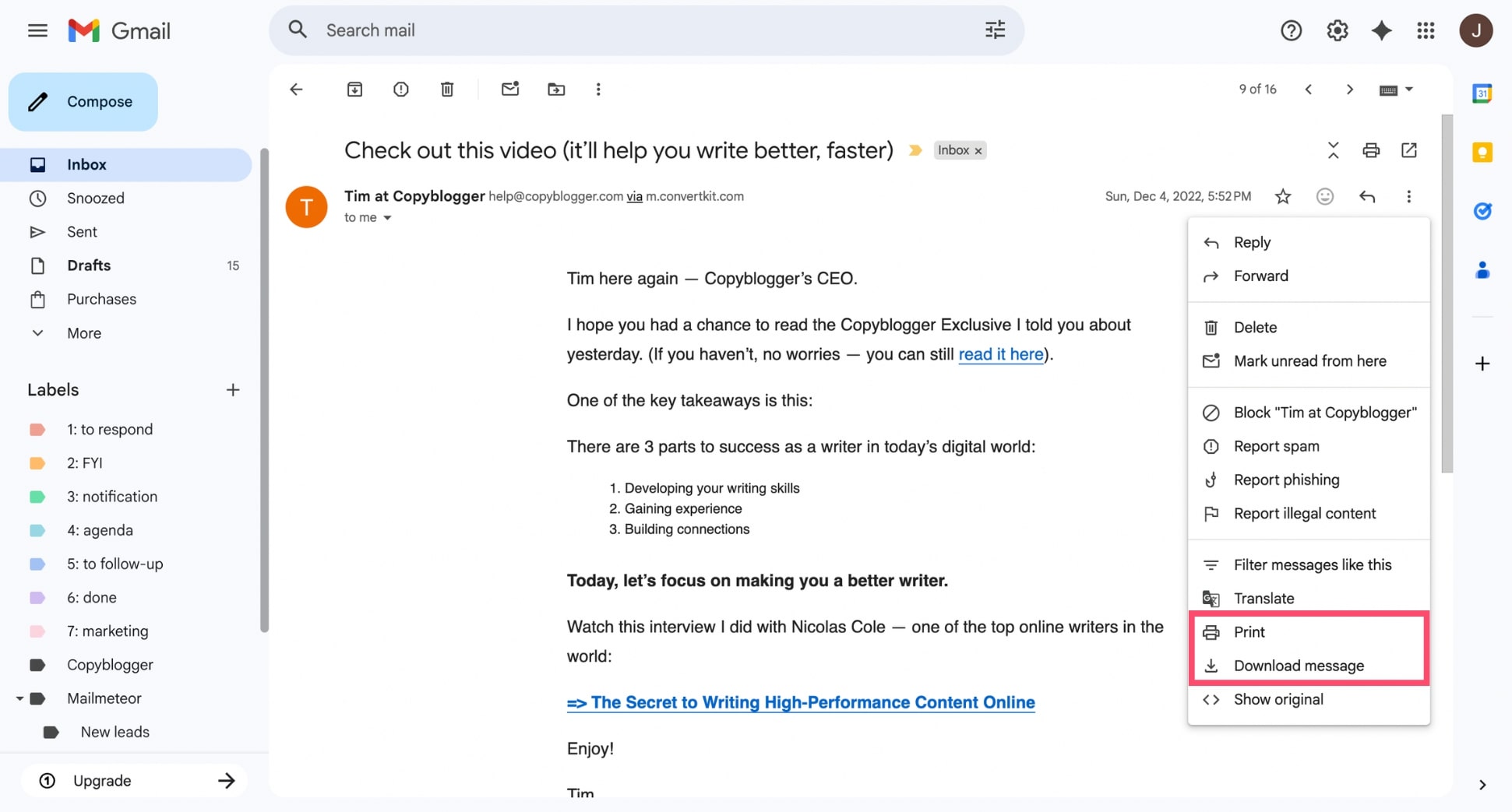Expand the 'to me' recipient details
1512x812 pixels.
387,218
